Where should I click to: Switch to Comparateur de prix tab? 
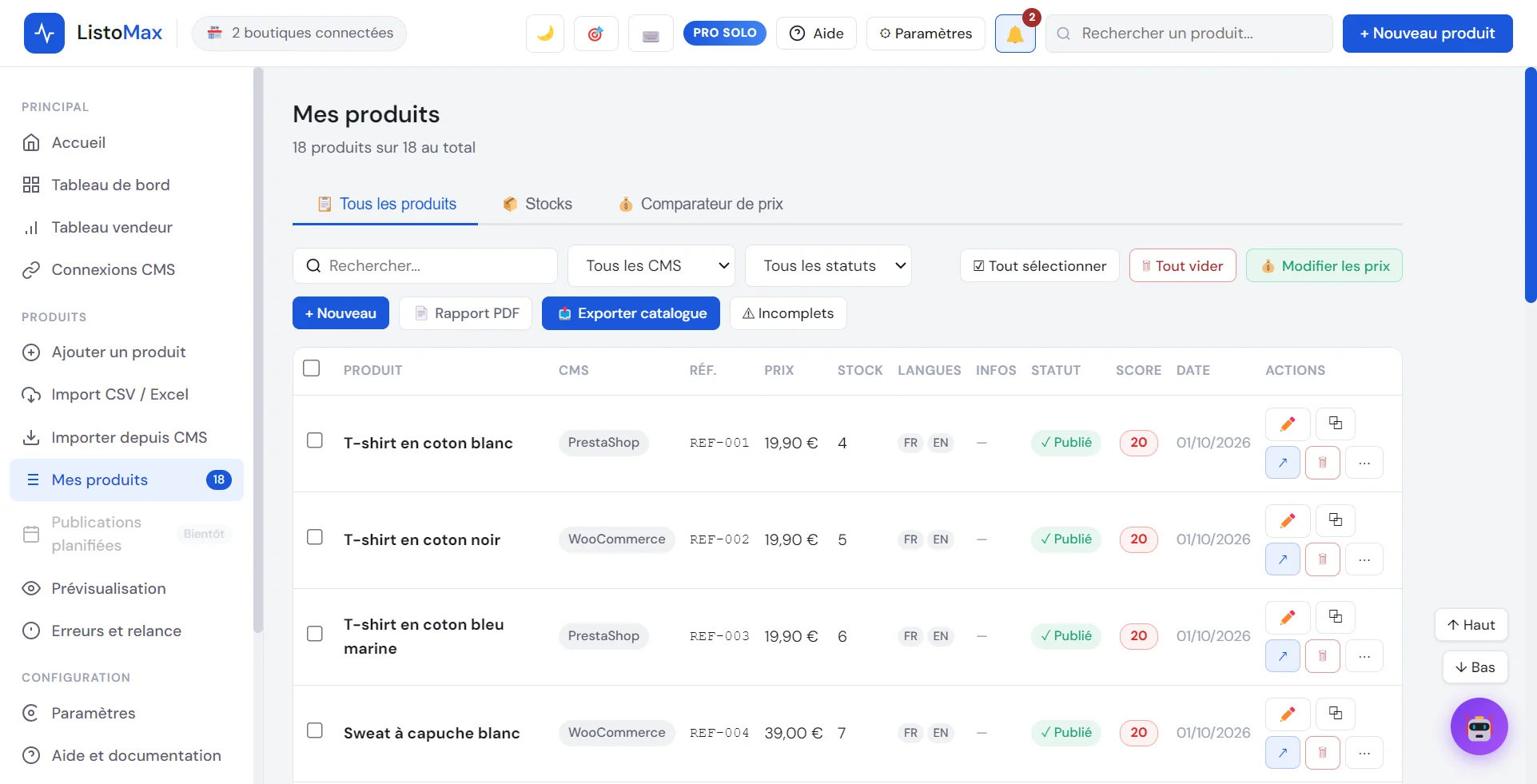tap(701, 204)
